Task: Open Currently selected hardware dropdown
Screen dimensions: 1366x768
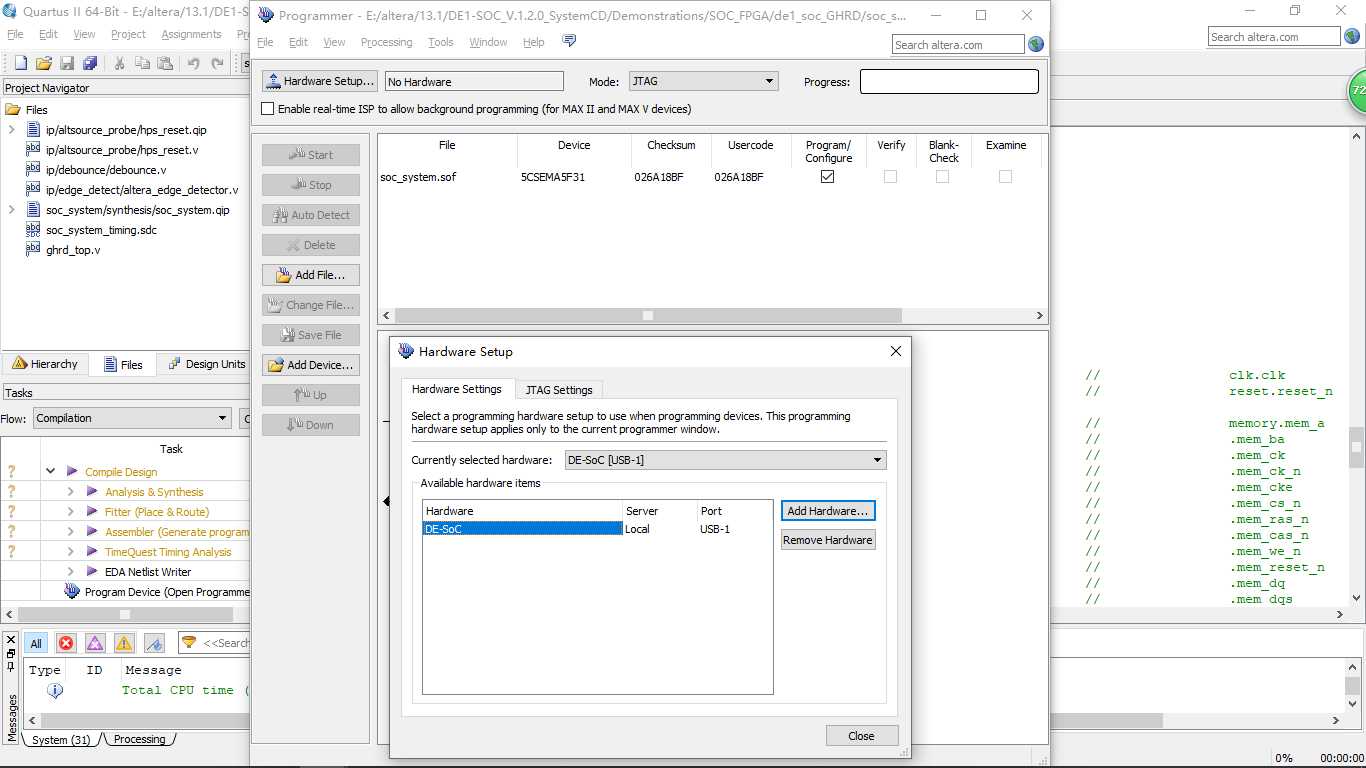Action: coord(725,460)
